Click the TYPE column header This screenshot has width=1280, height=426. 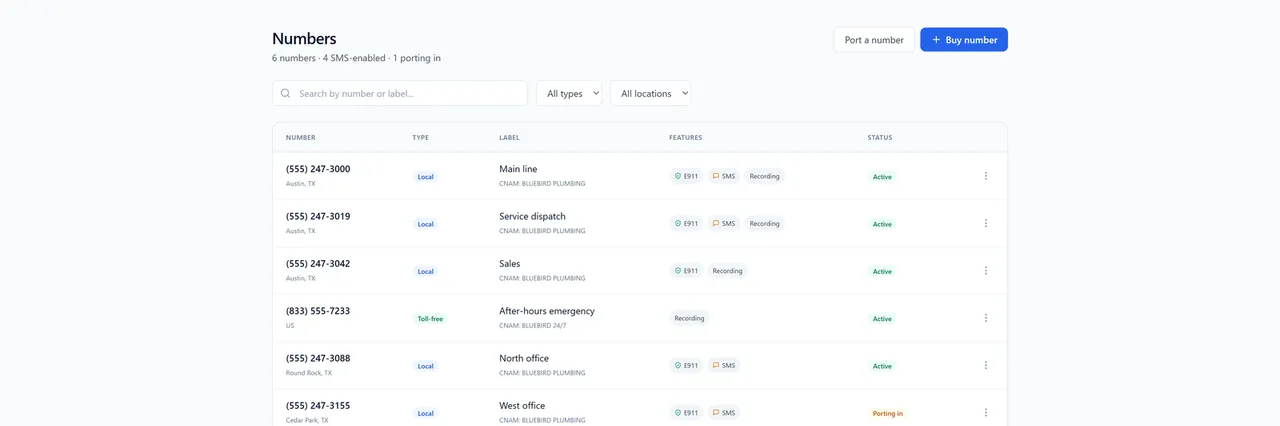(421, 138)
